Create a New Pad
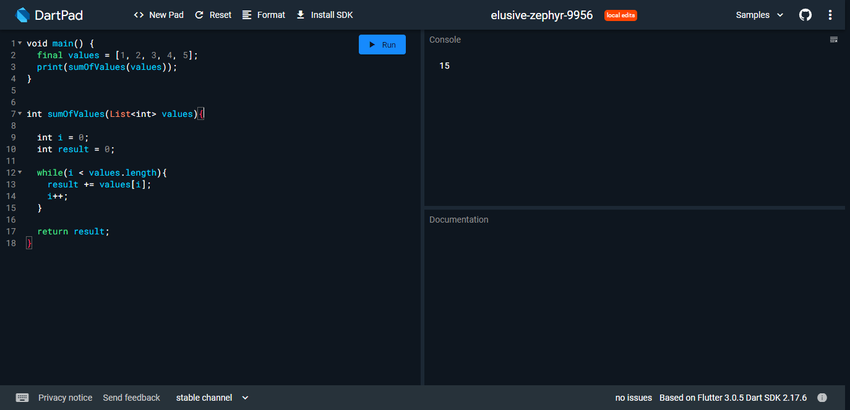This screenshot has height=410, width=850. coord(158,15)
